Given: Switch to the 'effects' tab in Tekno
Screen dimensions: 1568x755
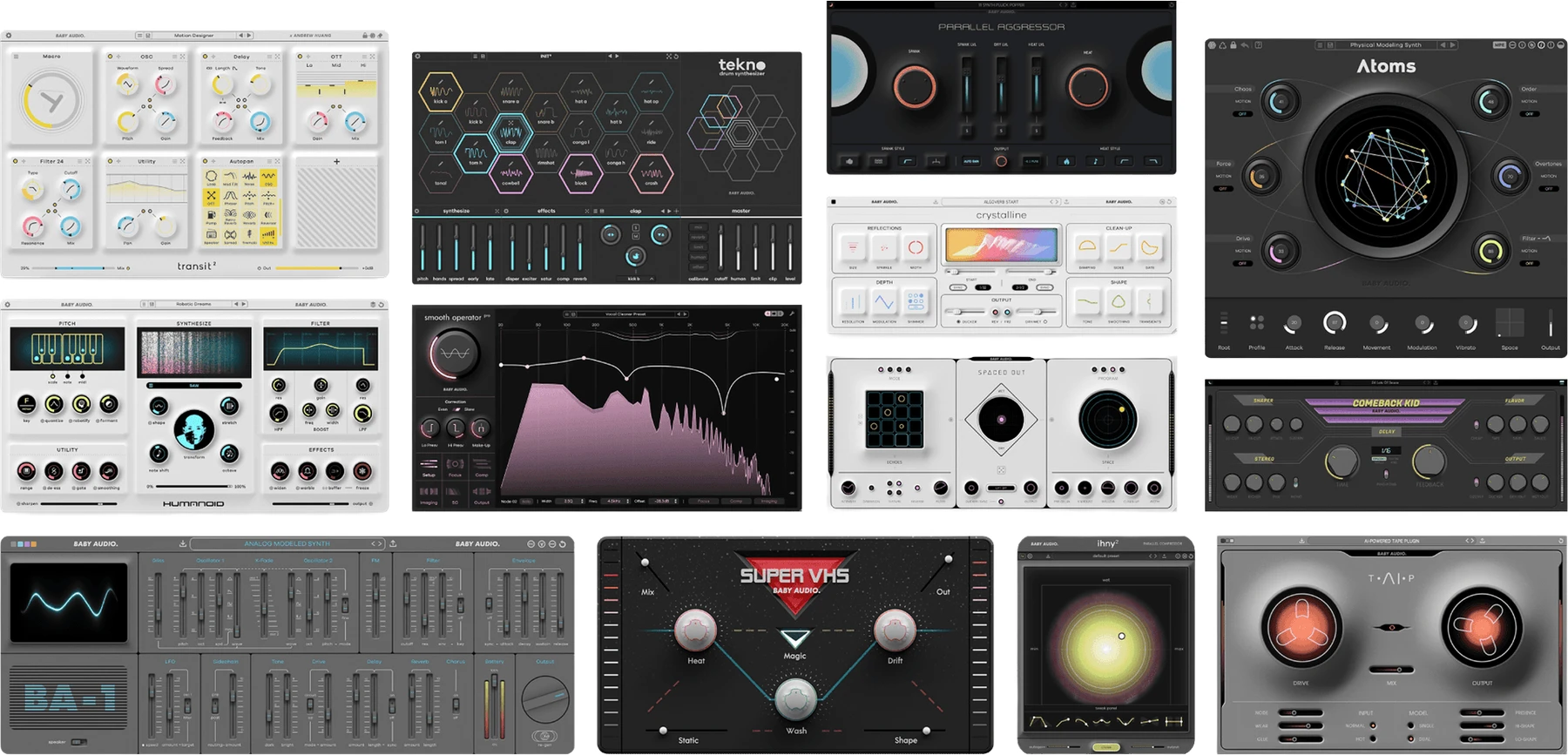Looking at the screenshot, I should [546, 211].
